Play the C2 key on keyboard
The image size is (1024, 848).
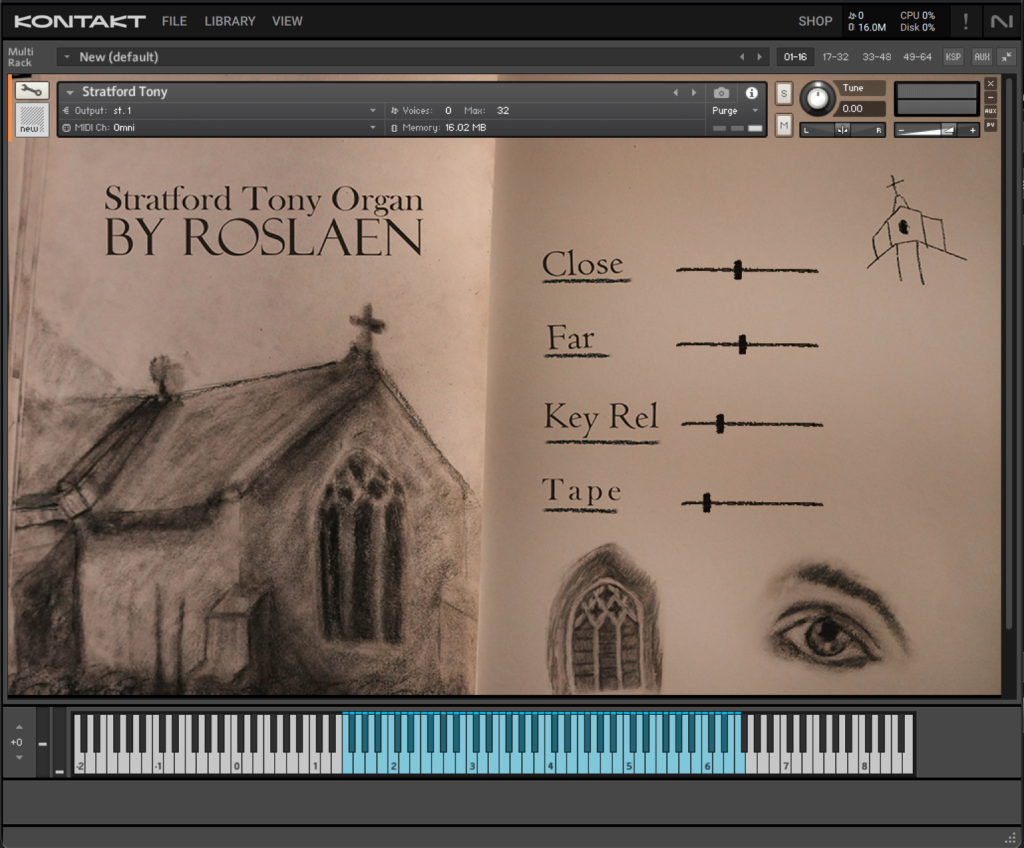tap(394, 758)
